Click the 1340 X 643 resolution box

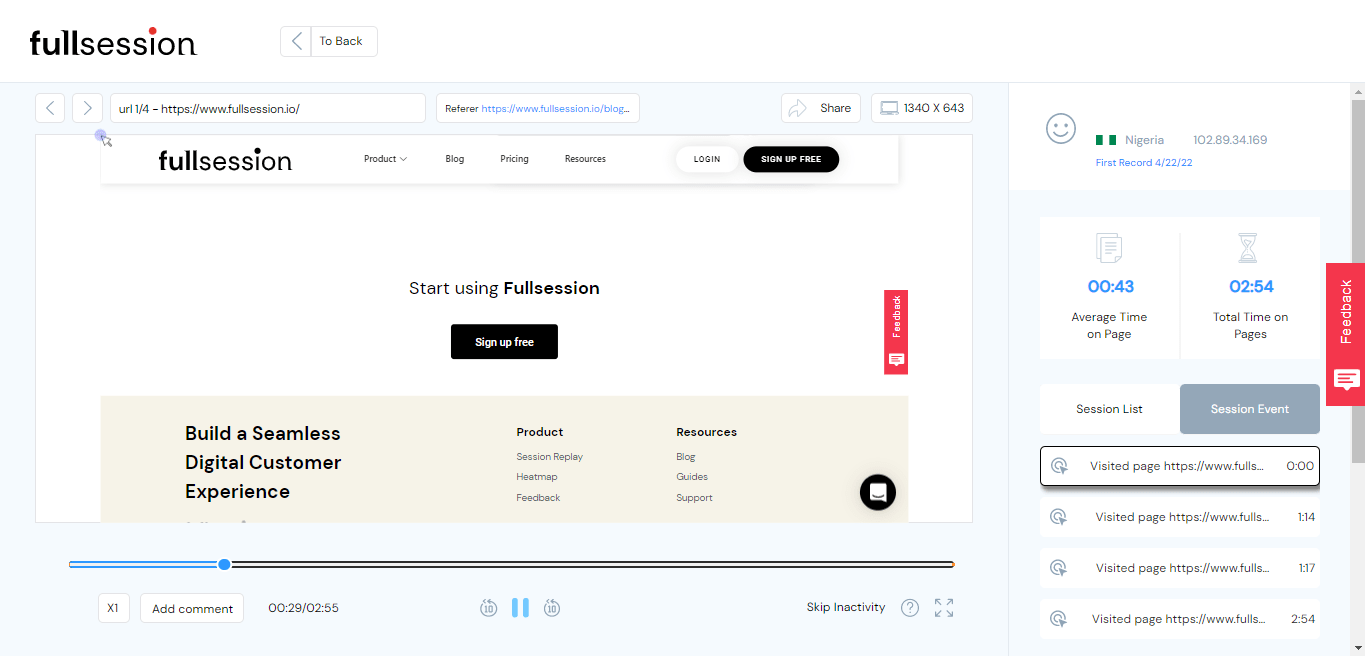tap(922, 108)
